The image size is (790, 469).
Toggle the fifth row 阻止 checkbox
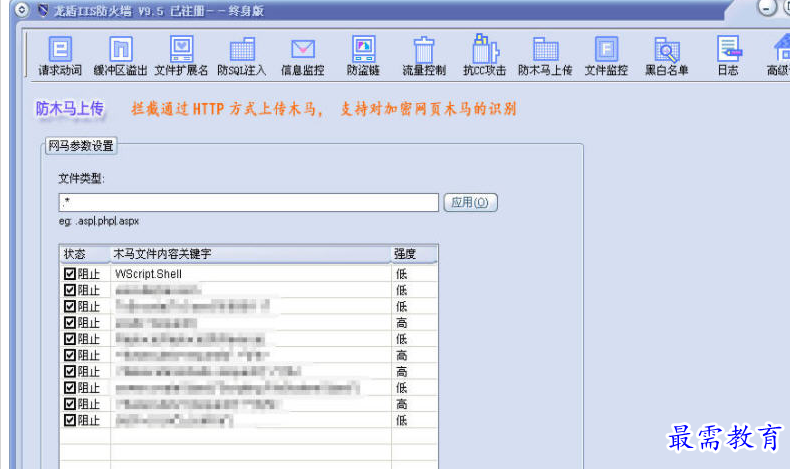70,339
